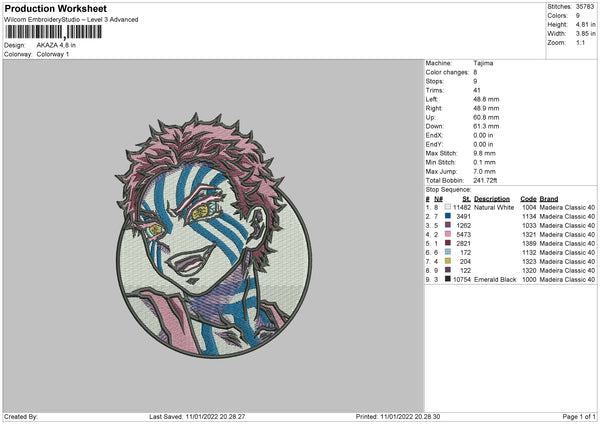Click the Width value '3.85 in'
This screenshot has width=600, height=424.
point(585,34)
